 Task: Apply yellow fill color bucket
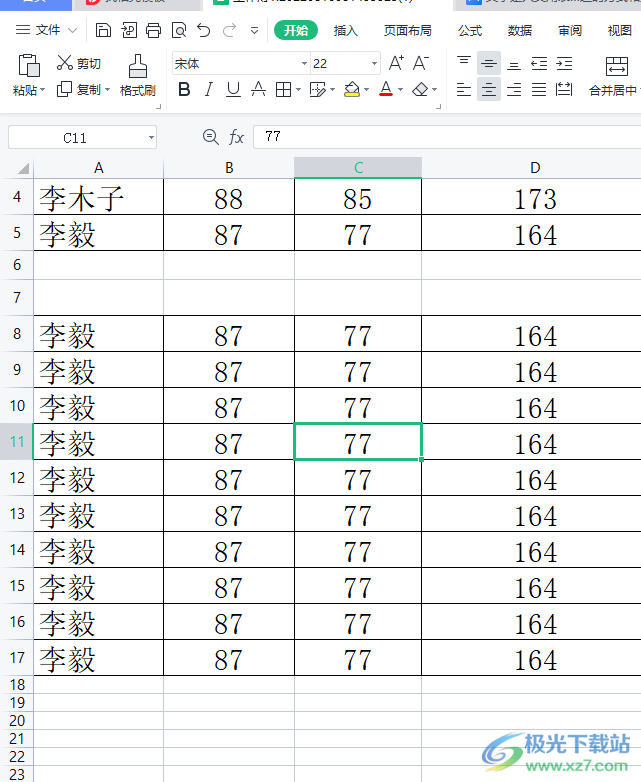coord(352,90)
